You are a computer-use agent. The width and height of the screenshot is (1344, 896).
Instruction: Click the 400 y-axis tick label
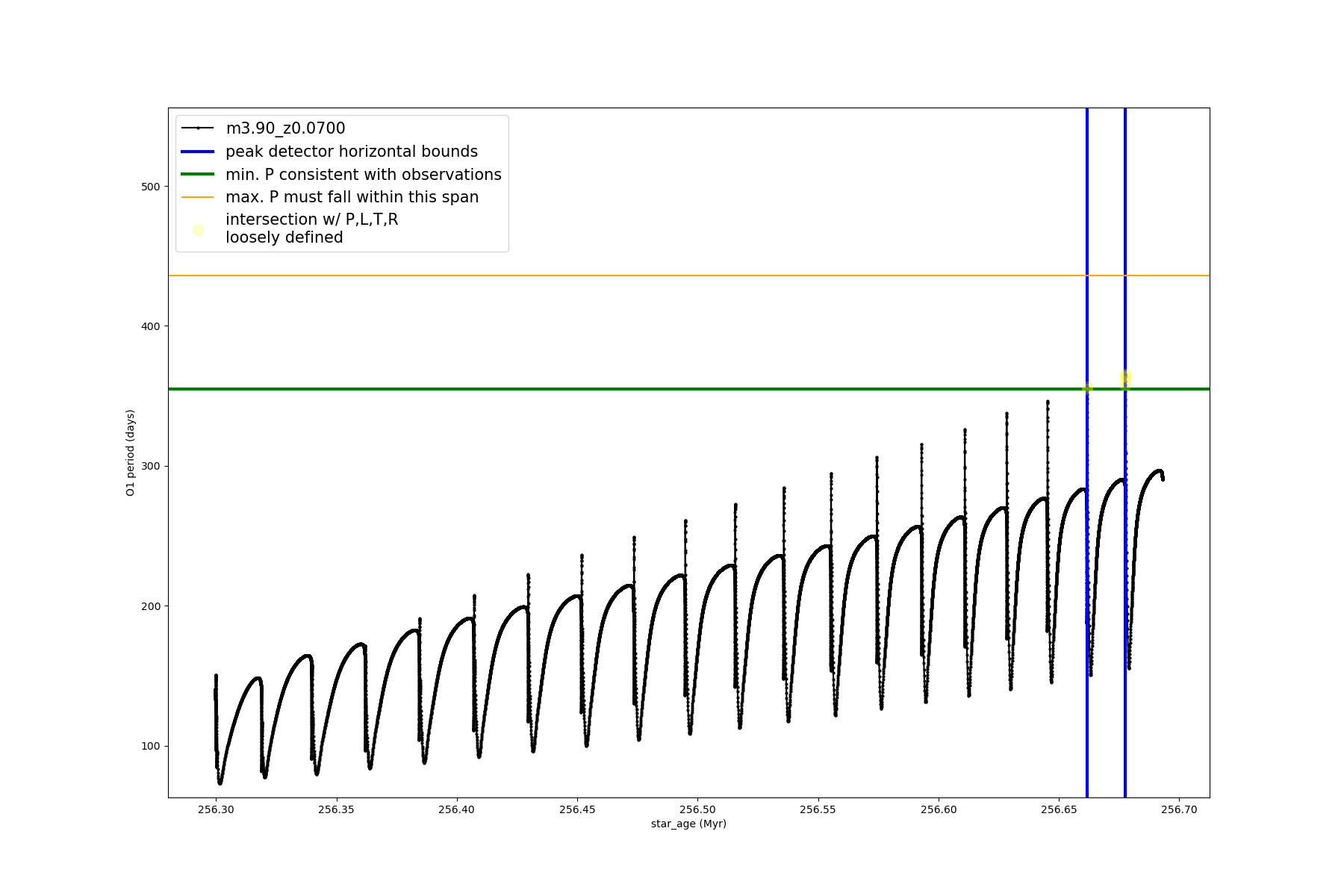click(151, 326)
